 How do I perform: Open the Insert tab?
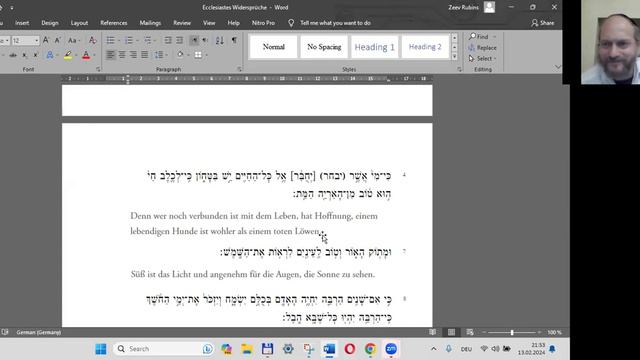tap(22, 23)
